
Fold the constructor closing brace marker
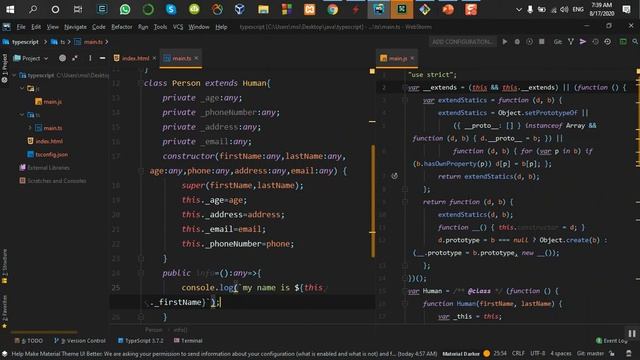tap(141, 258)
